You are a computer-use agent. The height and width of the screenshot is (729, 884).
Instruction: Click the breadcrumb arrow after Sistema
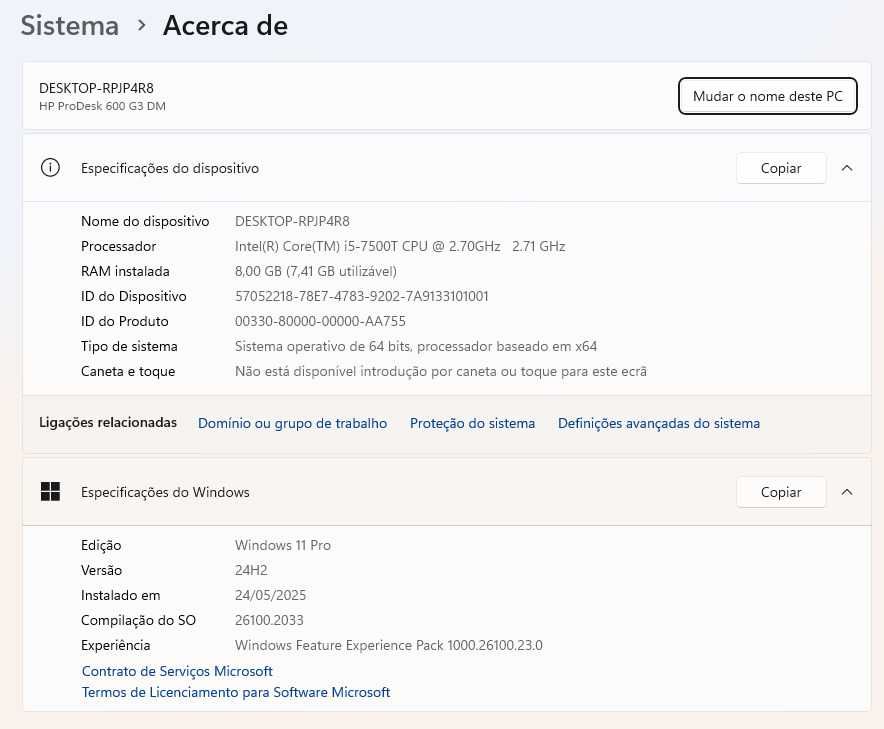click(142, 26)
